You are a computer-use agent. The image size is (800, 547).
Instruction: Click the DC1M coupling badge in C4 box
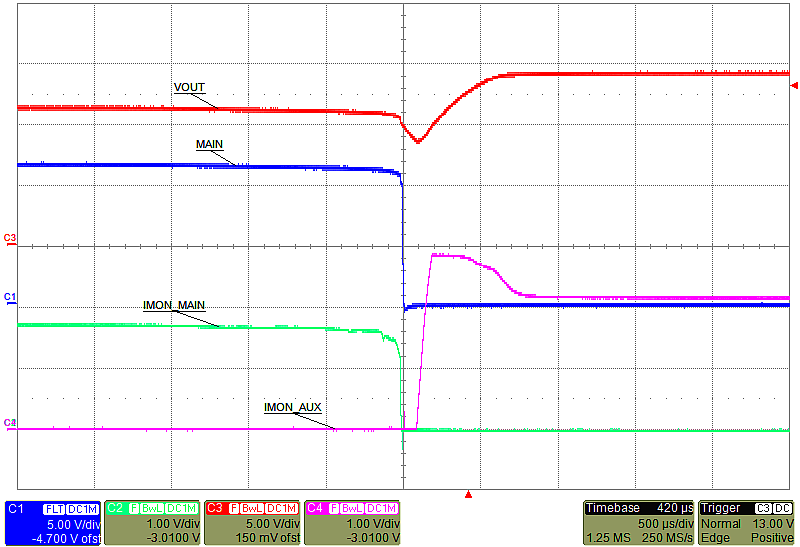click(x=382, y=509)
